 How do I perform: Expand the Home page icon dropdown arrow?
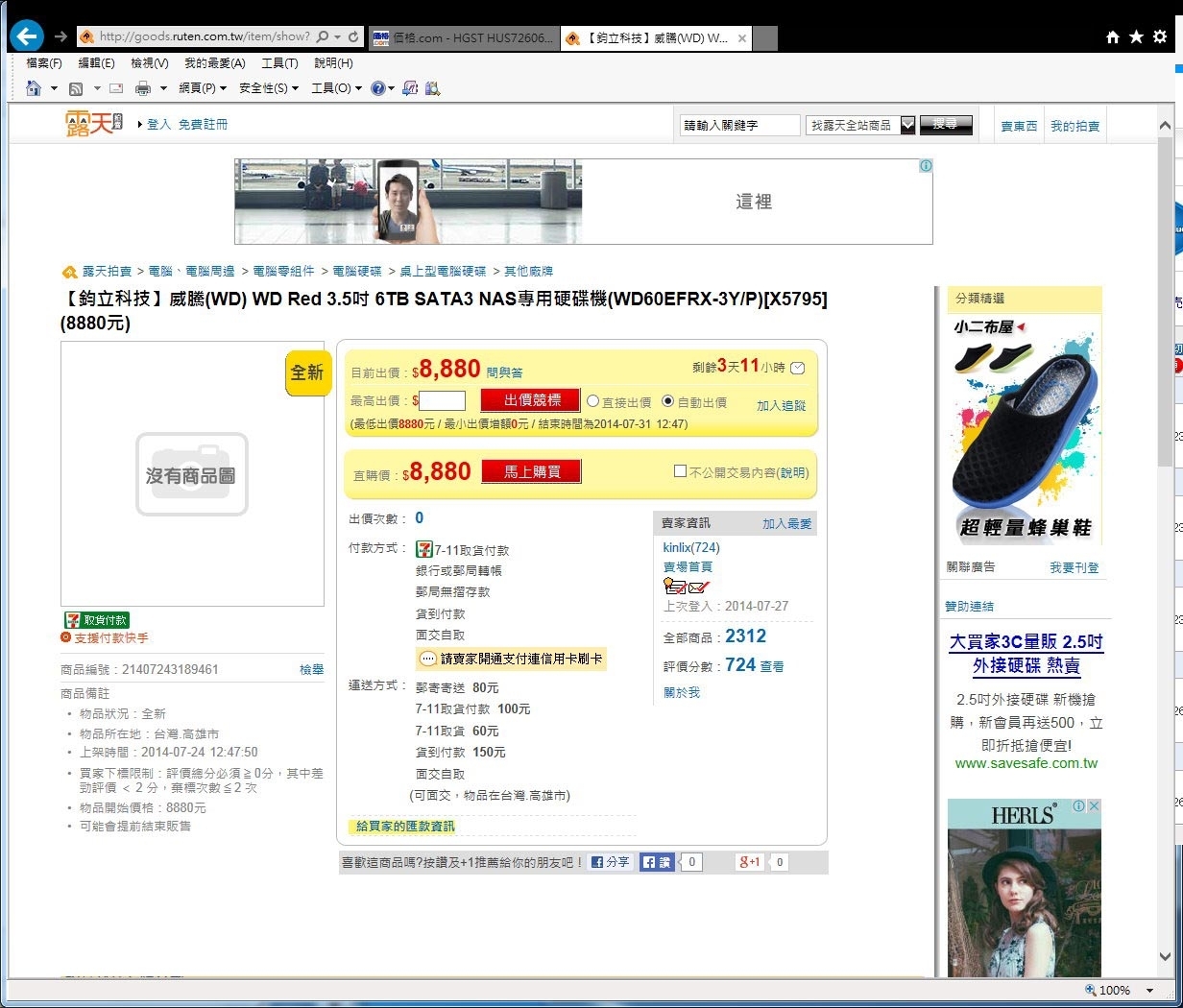tap(54, 88)
